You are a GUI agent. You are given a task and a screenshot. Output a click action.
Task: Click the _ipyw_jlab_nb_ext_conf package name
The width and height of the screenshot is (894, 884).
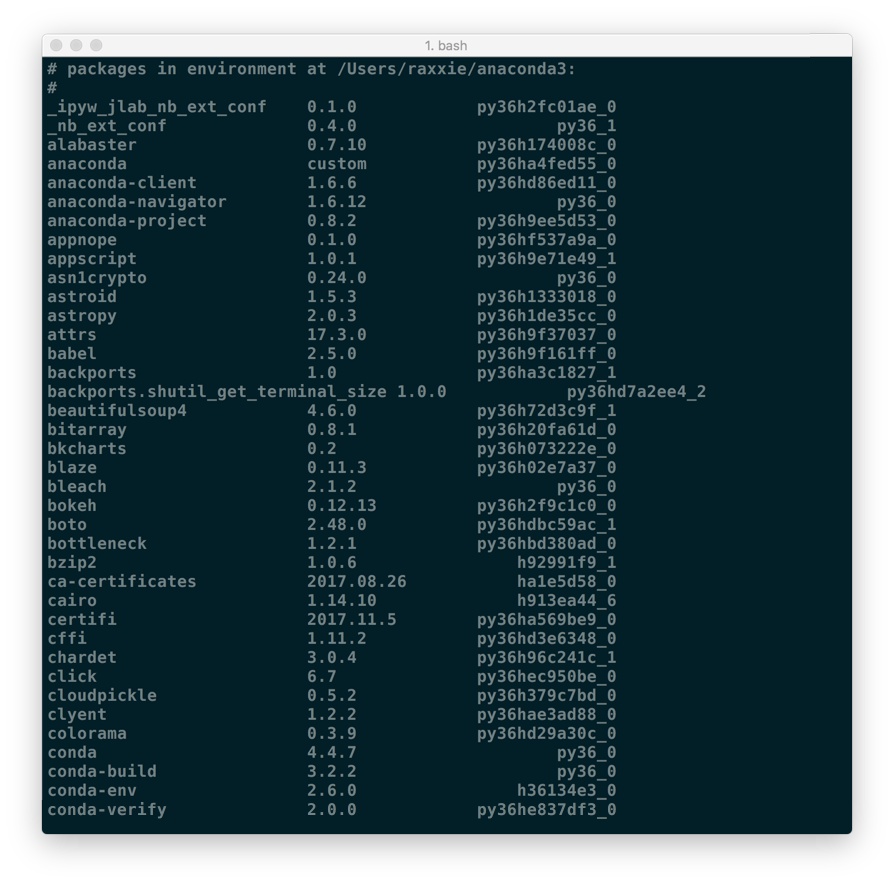(x=157, y=107)
